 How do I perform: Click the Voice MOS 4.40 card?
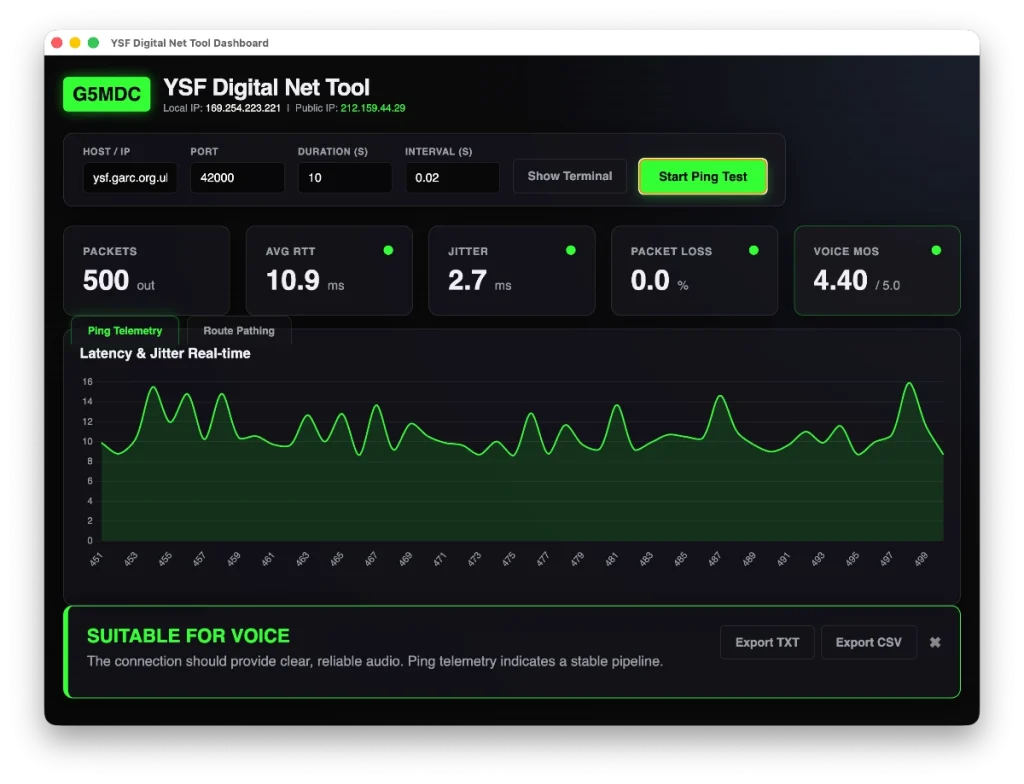876,270
